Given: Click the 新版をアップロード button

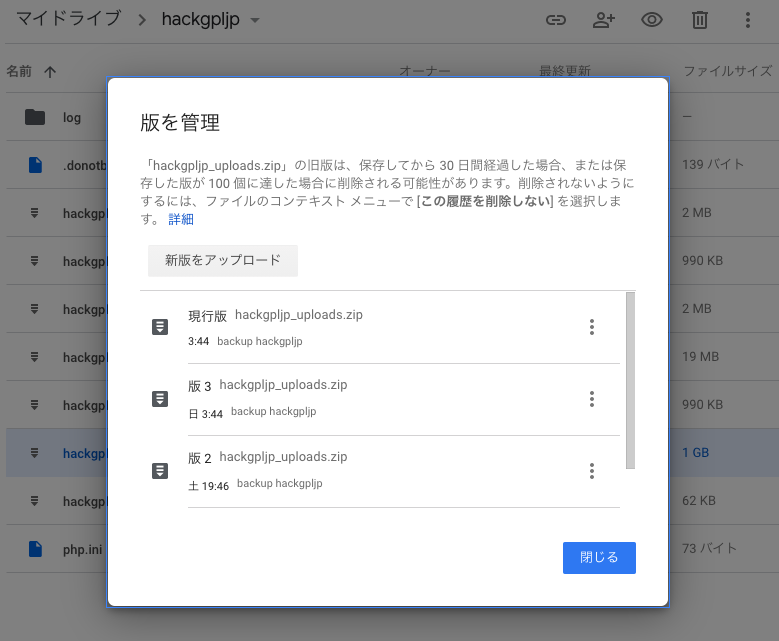Looking at the screenshot, I should [x=223, y=260].
